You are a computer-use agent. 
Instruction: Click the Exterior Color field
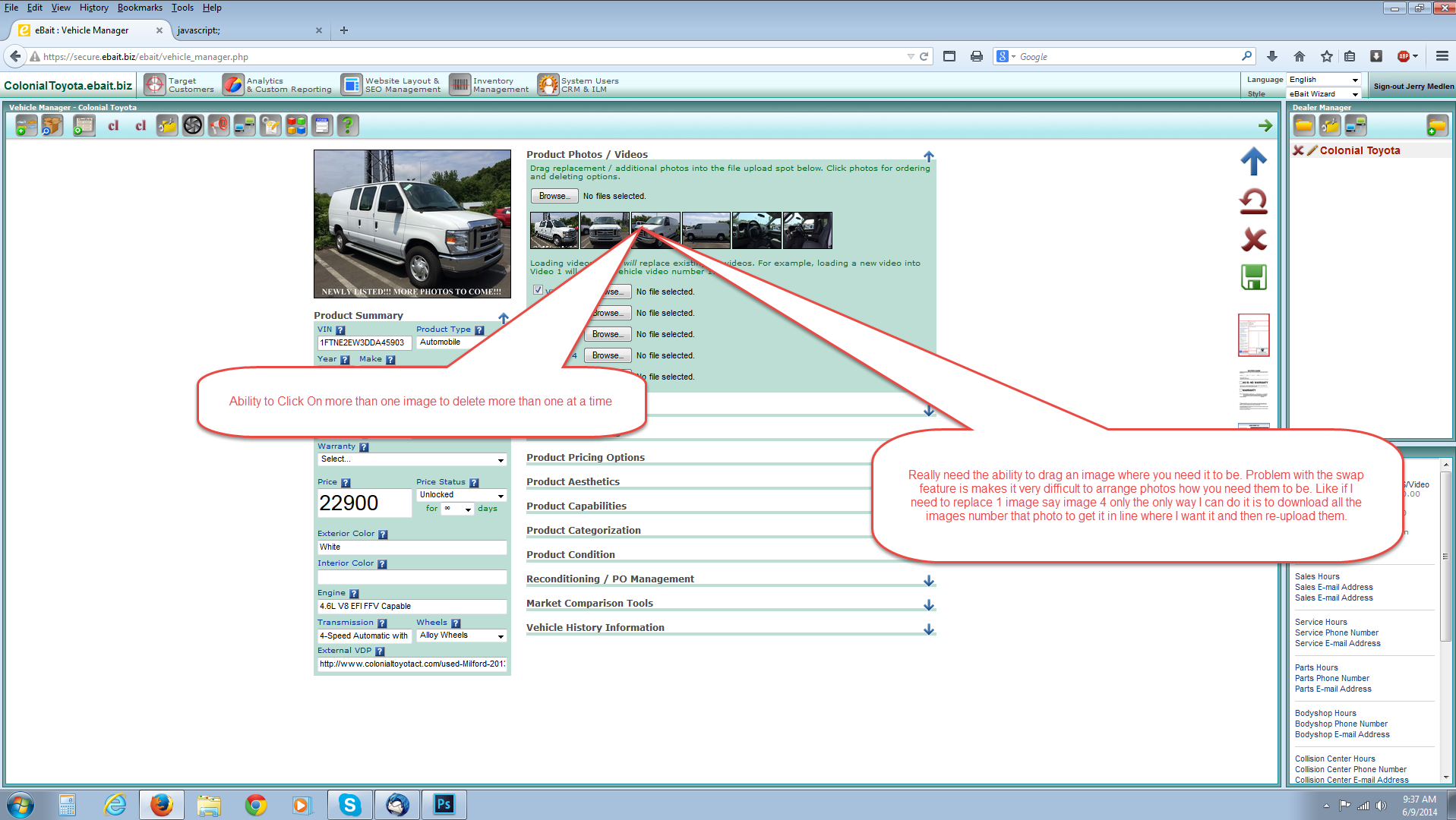[x=412, y=547]
